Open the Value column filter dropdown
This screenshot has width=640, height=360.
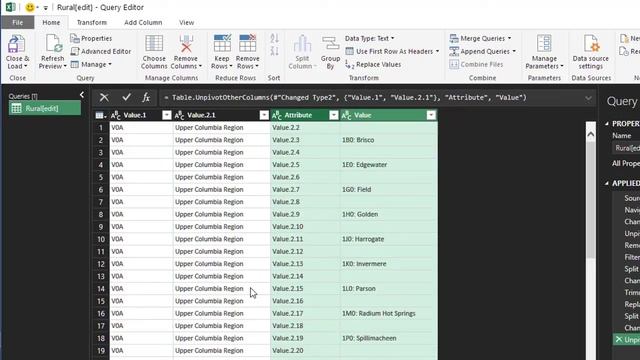(x=431, y=116)
